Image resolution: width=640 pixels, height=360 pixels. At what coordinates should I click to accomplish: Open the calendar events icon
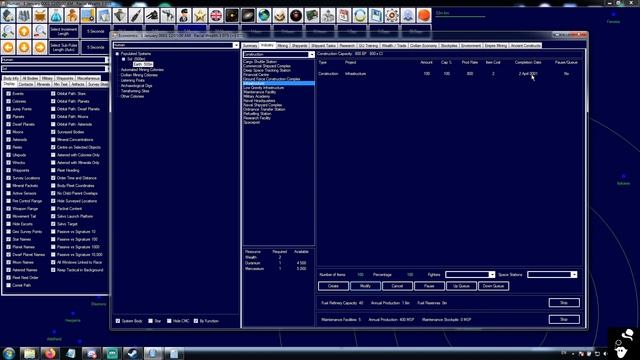344,16
